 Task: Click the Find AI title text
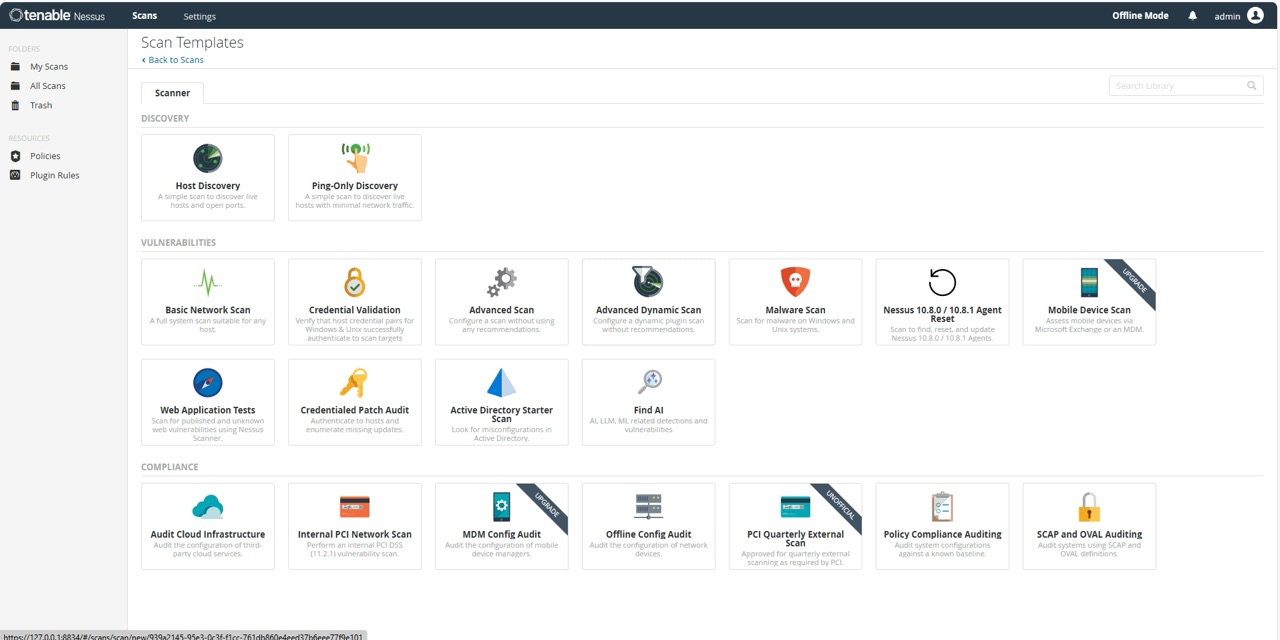pyautogui.click(x=648, y=410)
